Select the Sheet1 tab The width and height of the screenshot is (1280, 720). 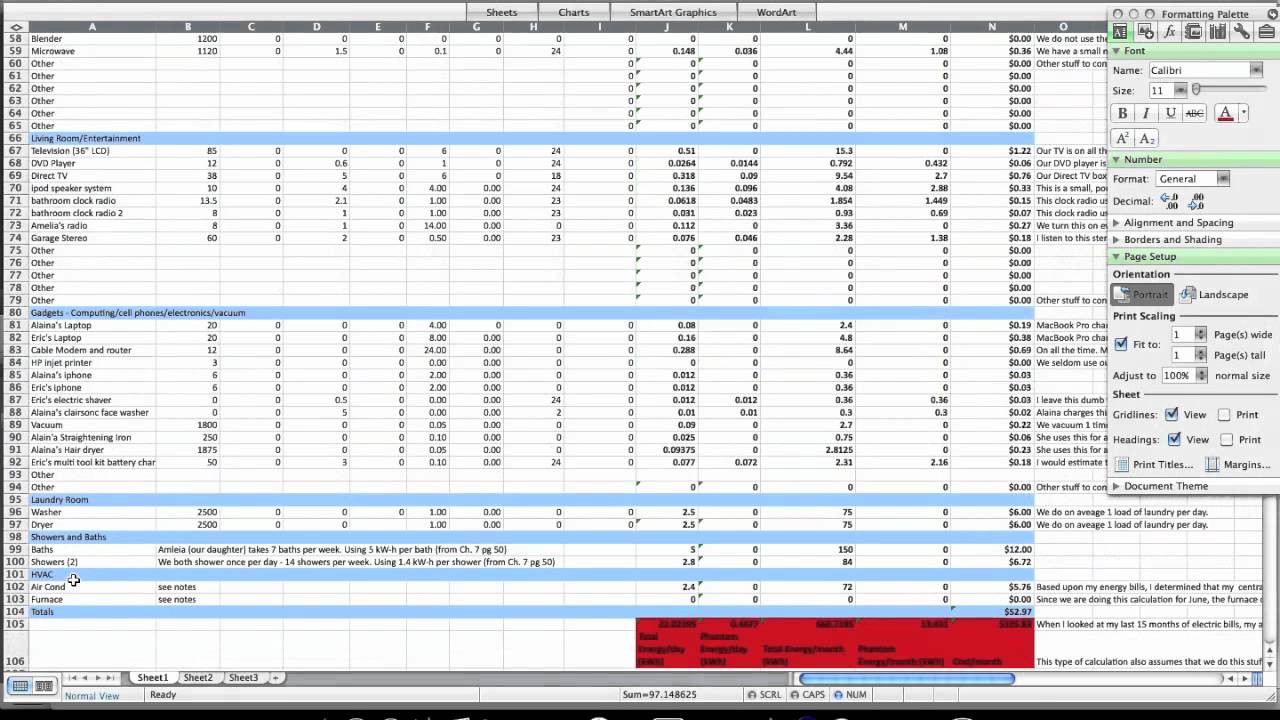pyautogui.click(x=153, y=678)
